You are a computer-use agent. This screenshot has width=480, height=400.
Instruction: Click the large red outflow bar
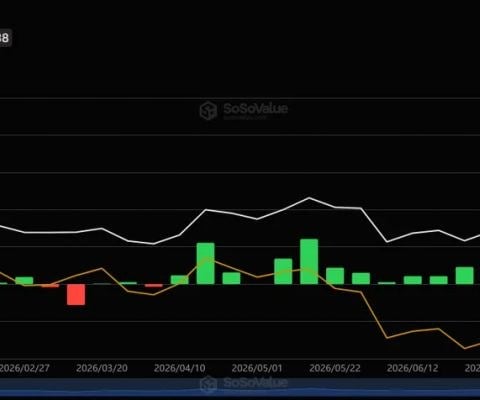tap(76, 294)
